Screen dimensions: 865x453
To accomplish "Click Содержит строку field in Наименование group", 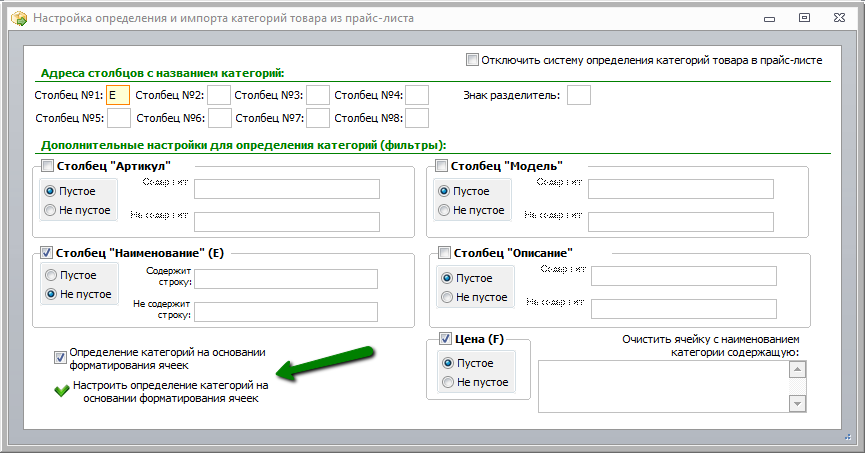I will [x=286, y=279].
